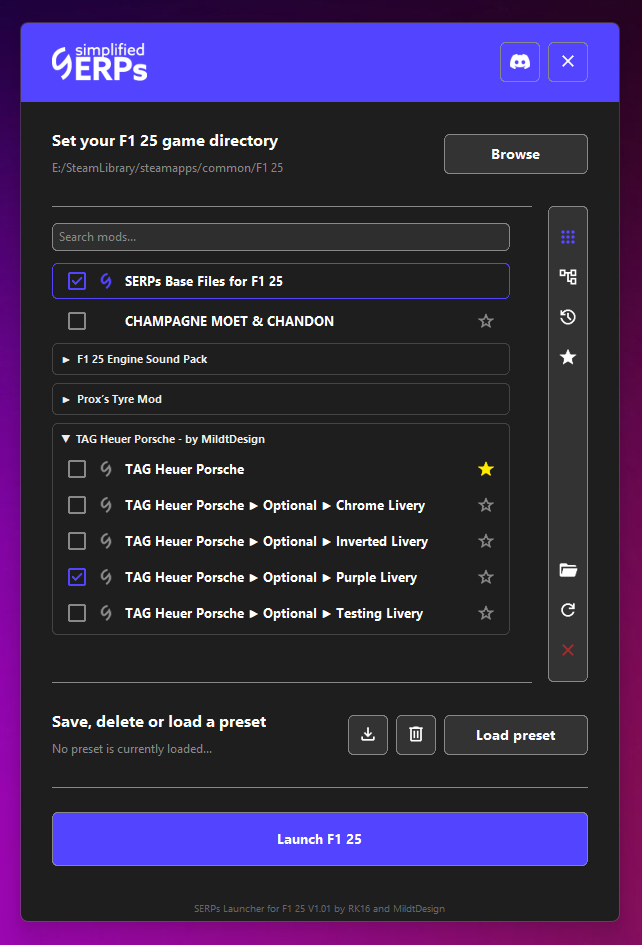Click the game directory path text
Viewport: 642px width, 945px height.
click(168, 168)
